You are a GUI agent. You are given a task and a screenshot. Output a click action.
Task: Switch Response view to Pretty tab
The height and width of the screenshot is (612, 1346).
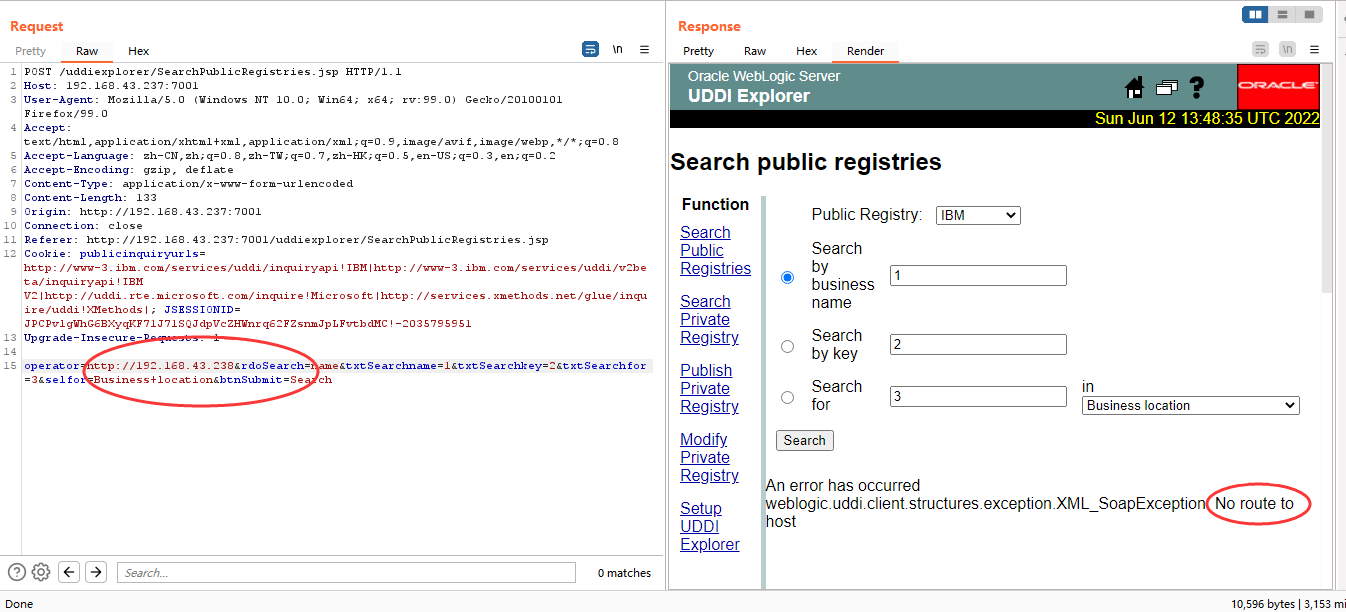[698, 51]
